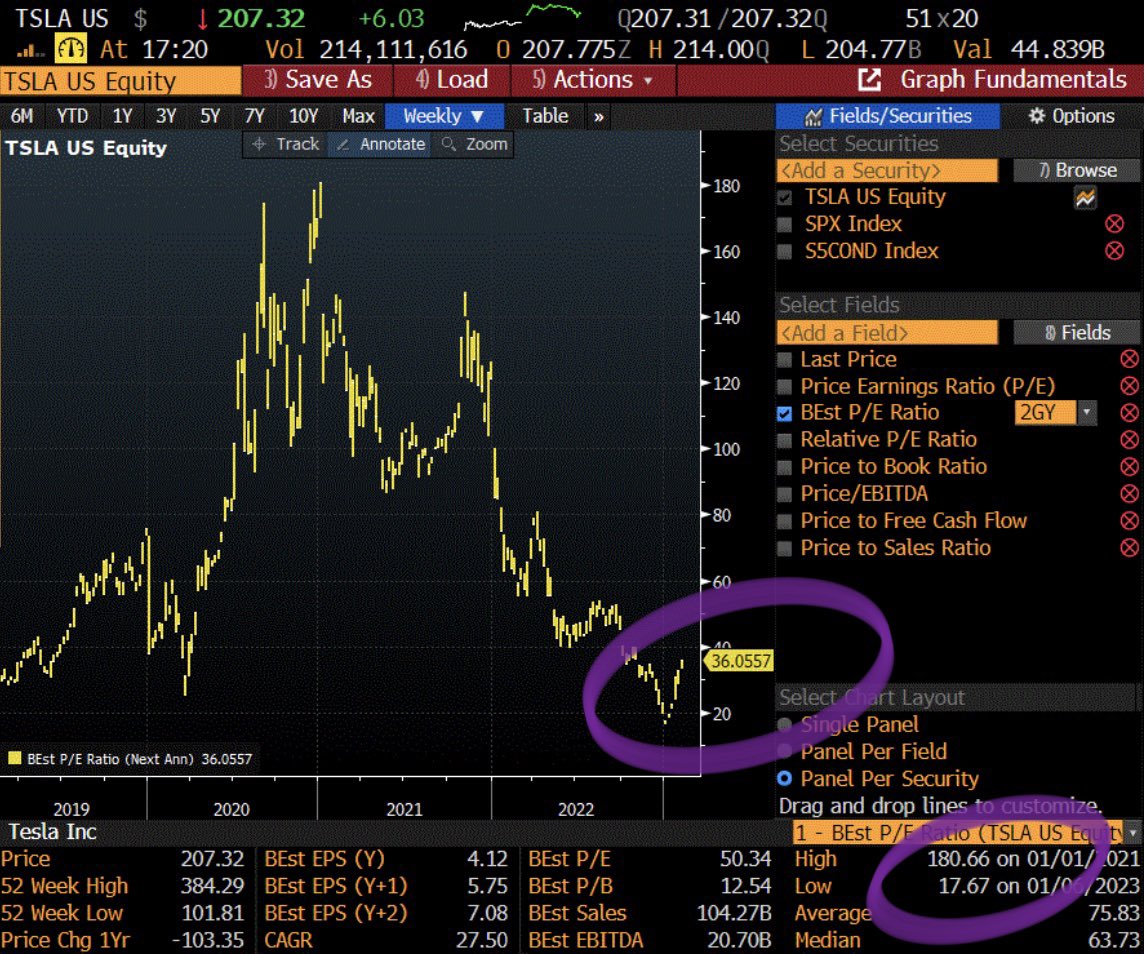Select the Max range

[358, 116]
